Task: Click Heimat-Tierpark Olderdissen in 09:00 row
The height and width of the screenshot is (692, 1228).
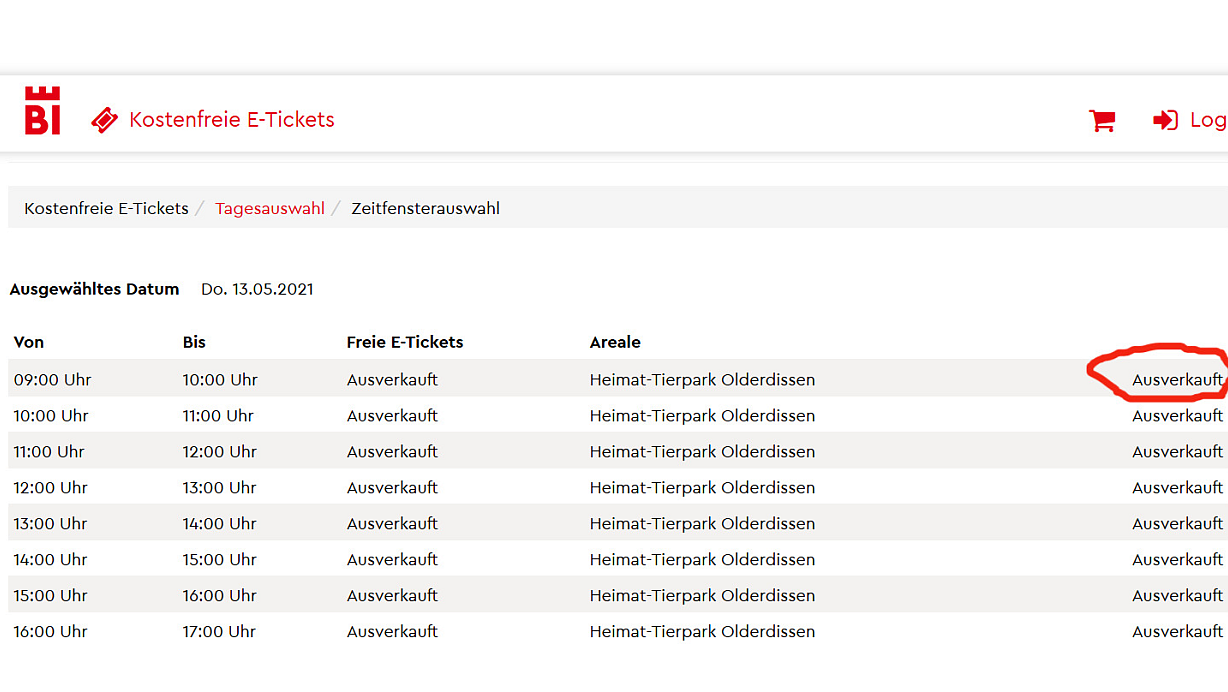Action: tap(702, 380)
